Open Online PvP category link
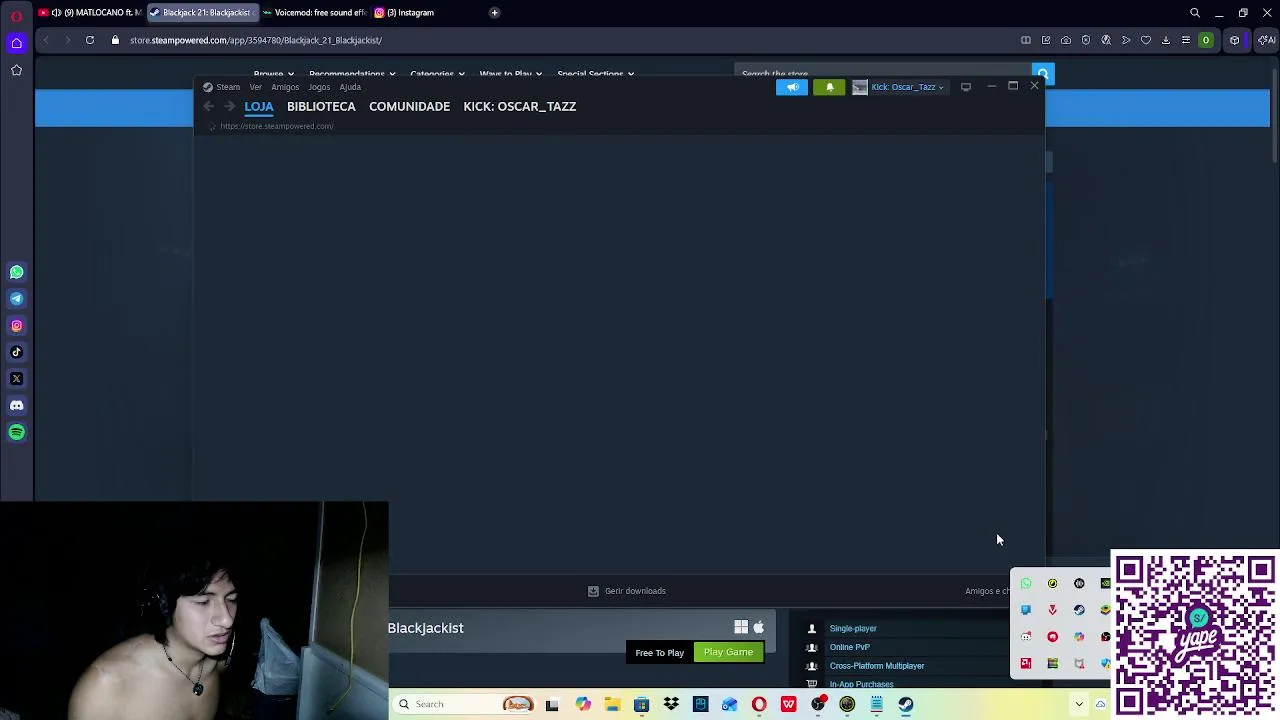Image resolution: width=1280 pixels, height=720 pixels. pyautogui.click(x=849, y=647)
